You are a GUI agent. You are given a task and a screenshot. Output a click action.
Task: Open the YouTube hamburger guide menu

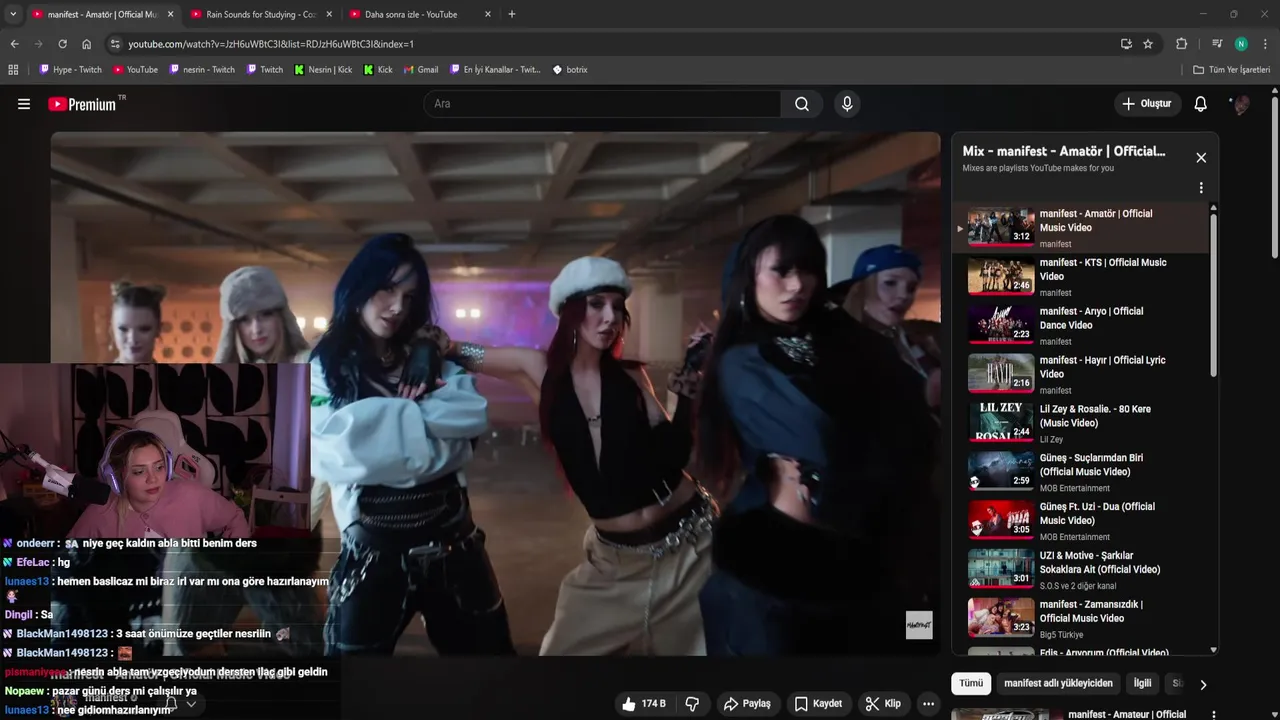[x=24, y=104]
